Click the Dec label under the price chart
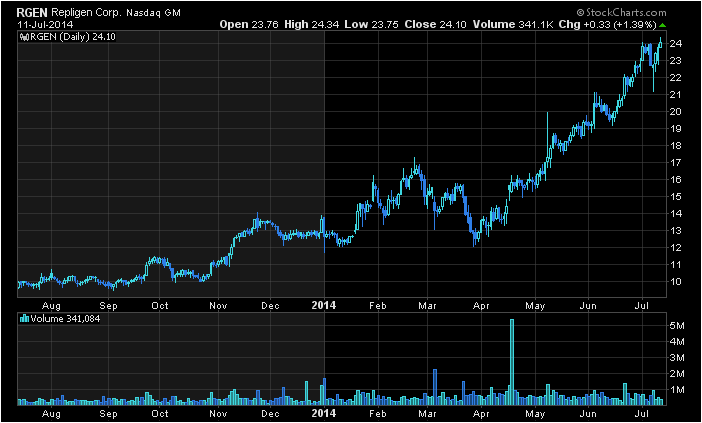 270,306
